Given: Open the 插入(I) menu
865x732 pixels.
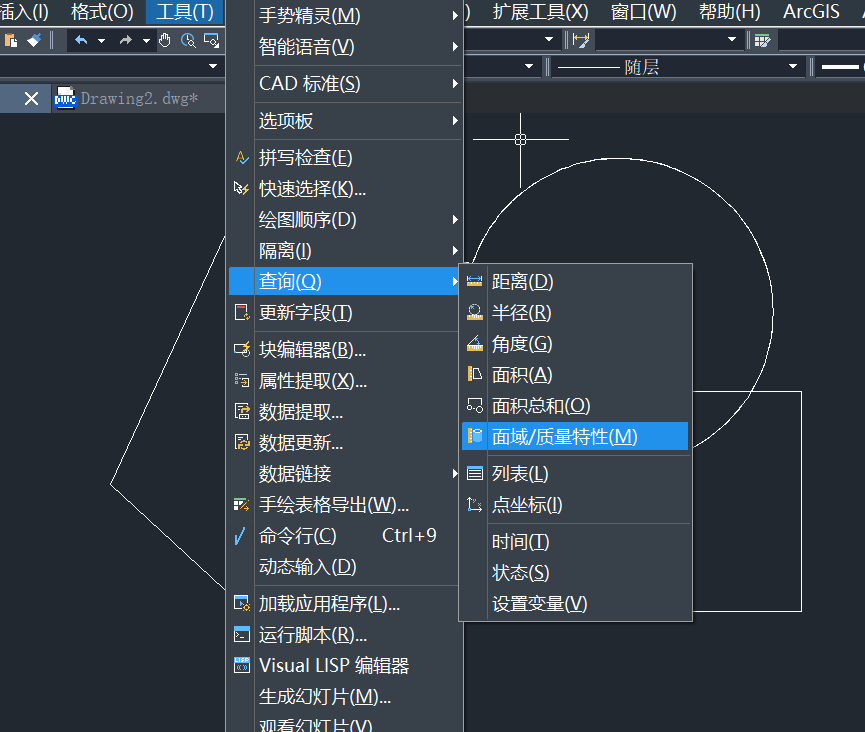Looking at the screenshot, I should click(25, 12).
